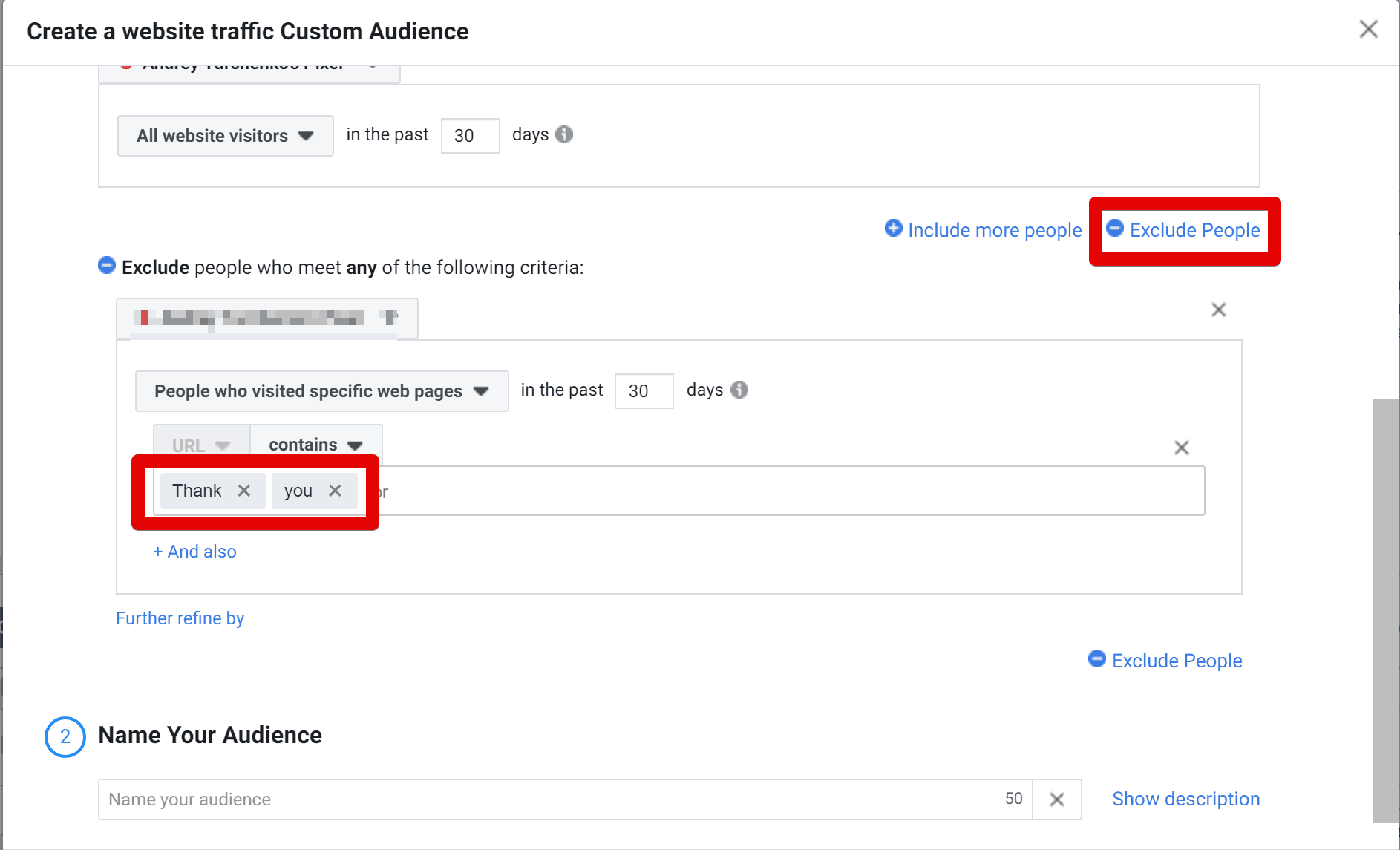Click info icon beside exclusion days field
The image size is (1400, 850).
pos(739,390)
